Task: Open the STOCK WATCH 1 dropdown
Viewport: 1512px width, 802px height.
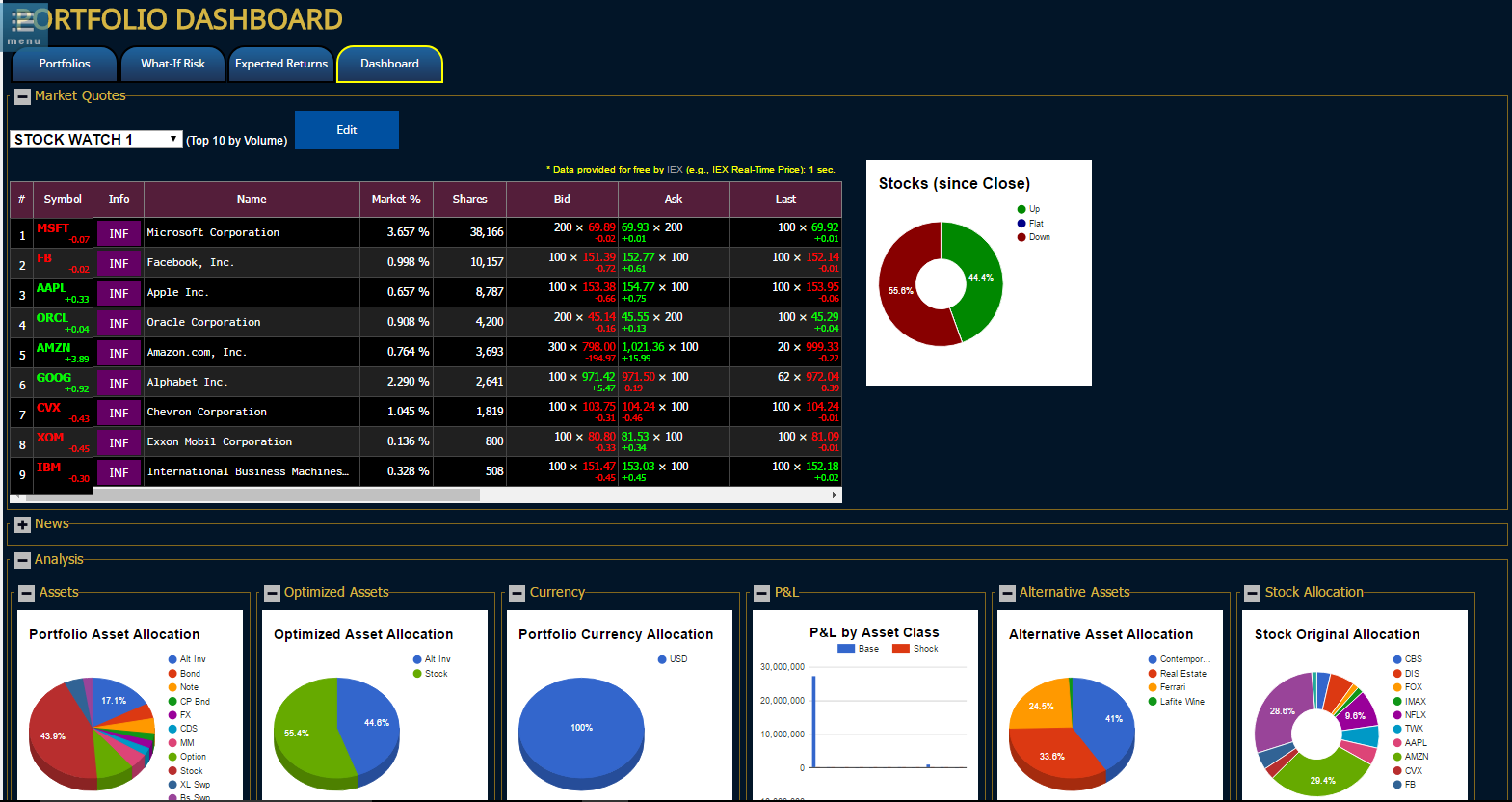Action: click(x=95, y=140)
